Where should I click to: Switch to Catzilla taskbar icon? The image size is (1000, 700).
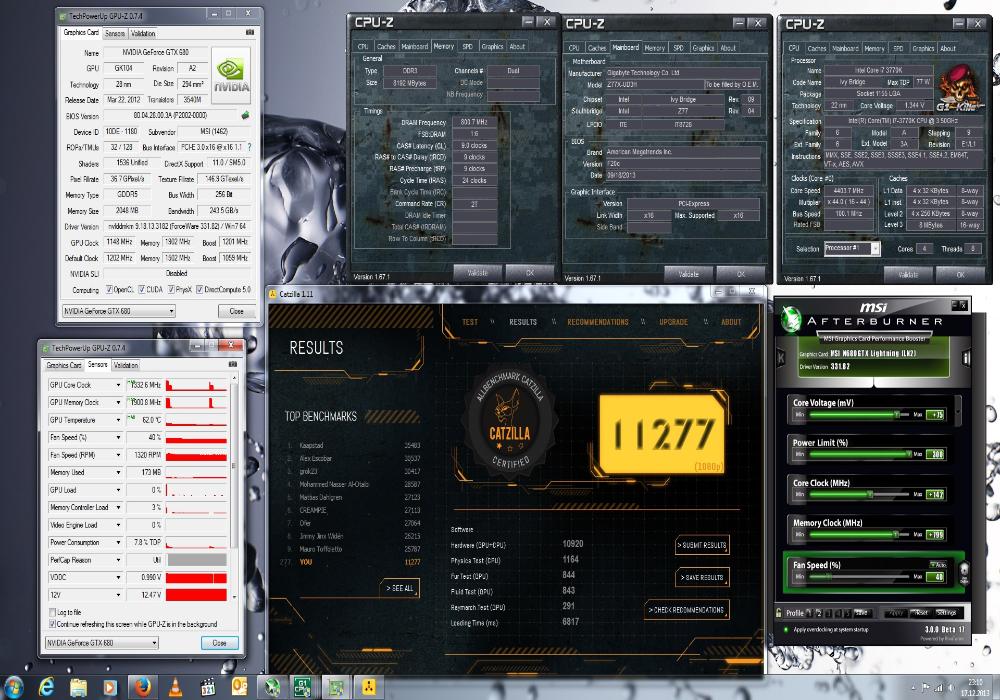(x=369, y=687)
